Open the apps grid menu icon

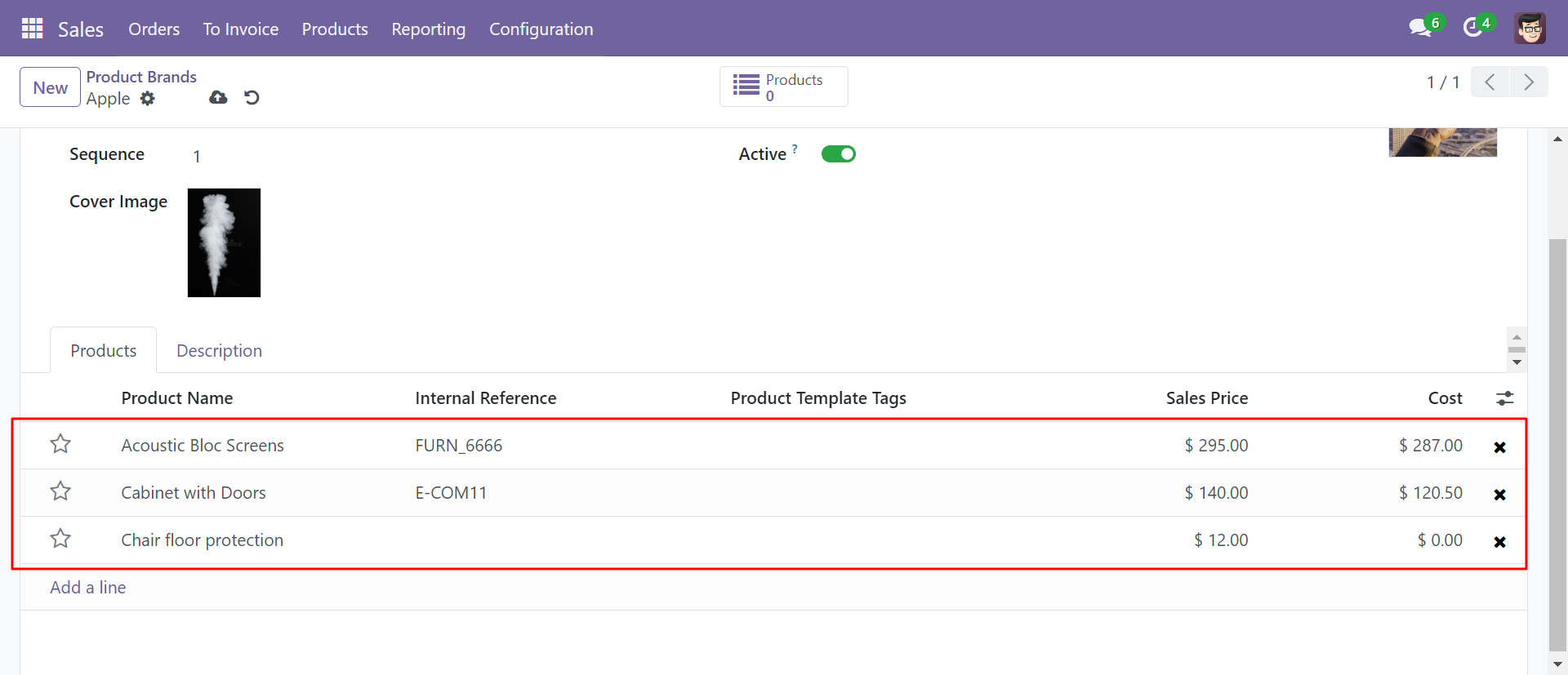32,29
